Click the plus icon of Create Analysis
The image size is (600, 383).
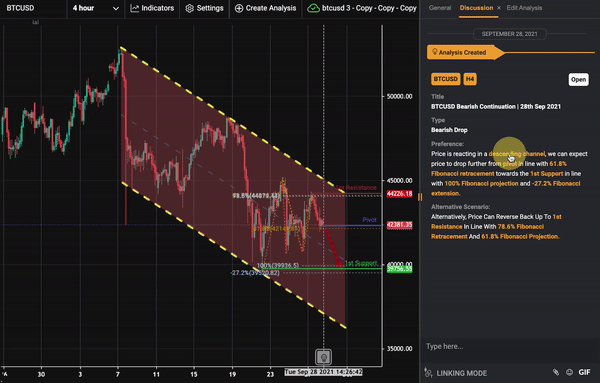[239, 8]
